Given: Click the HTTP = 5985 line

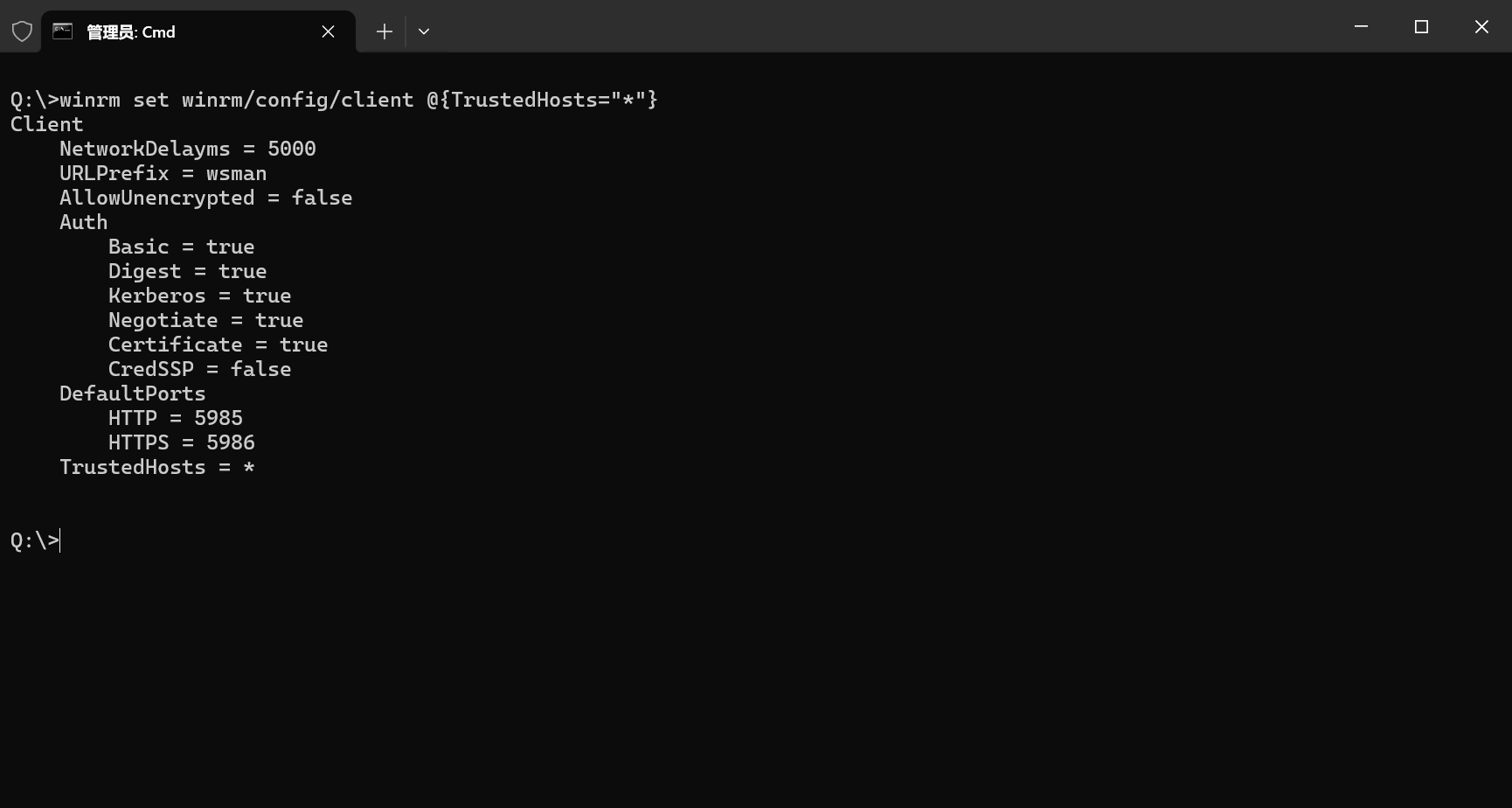Looking at the screenshot, I should tap(176, 418).
